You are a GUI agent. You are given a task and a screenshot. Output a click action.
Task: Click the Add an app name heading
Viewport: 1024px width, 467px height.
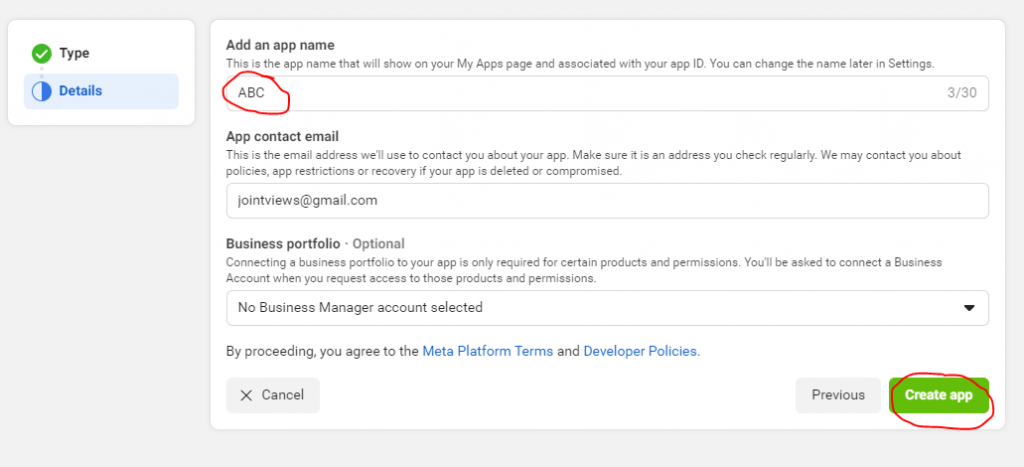click(280, 45)
